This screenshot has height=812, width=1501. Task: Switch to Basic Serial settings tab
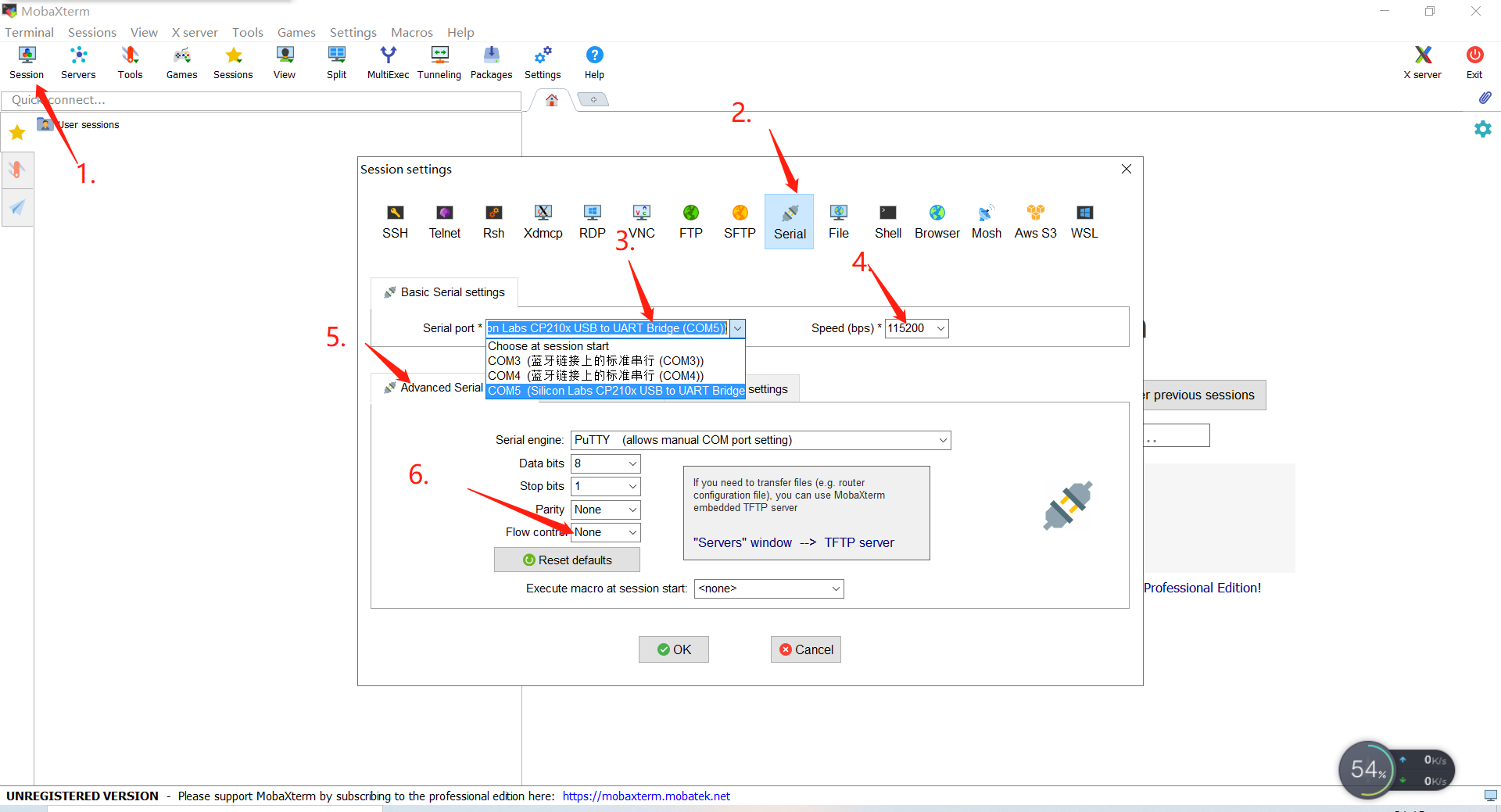[444, 292]
